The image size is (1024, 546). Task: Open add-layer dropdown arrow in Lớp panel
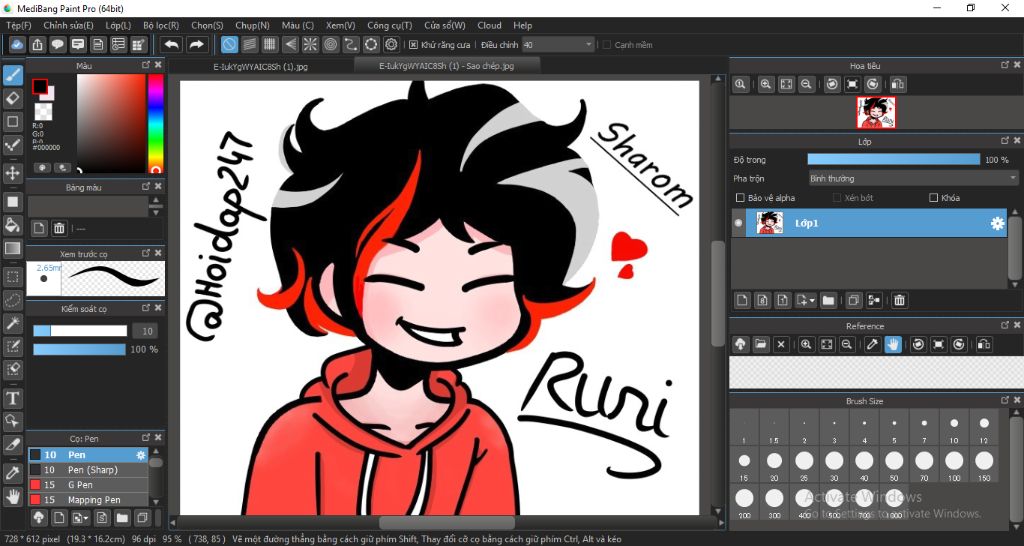(812, 300)
